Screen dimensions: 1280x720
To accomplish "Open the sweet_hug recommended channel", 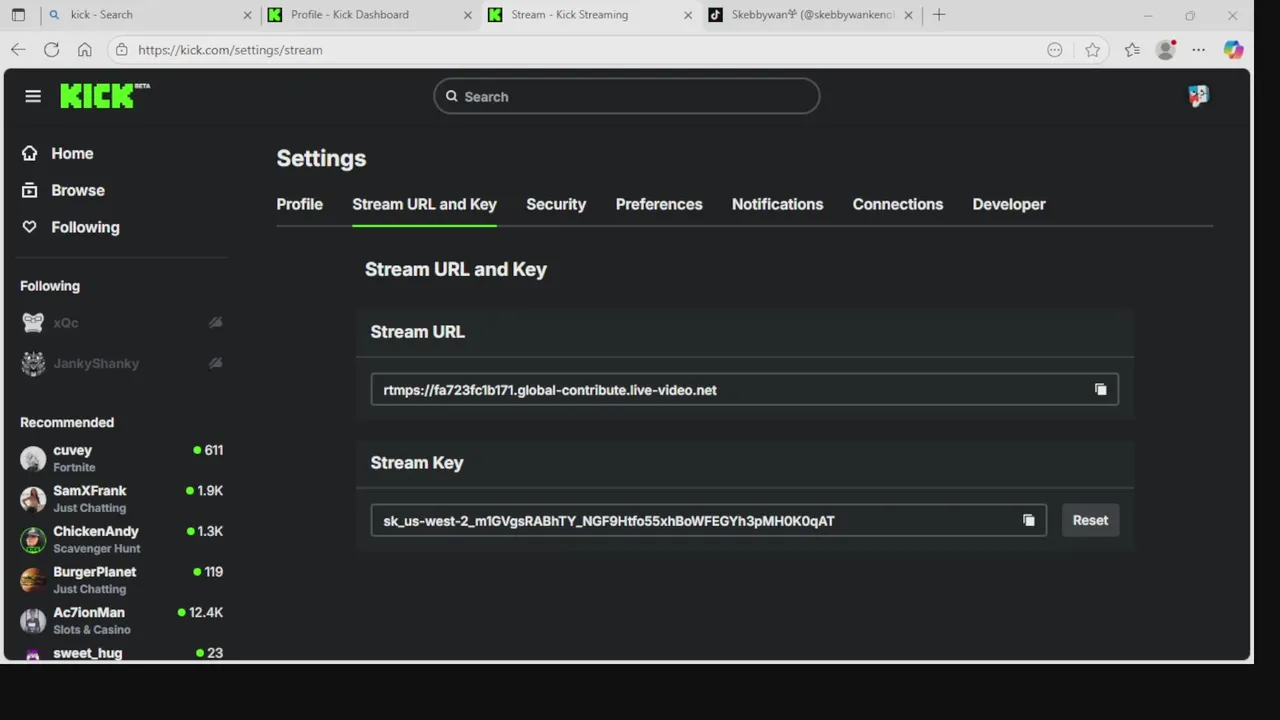I will (122, 653).
